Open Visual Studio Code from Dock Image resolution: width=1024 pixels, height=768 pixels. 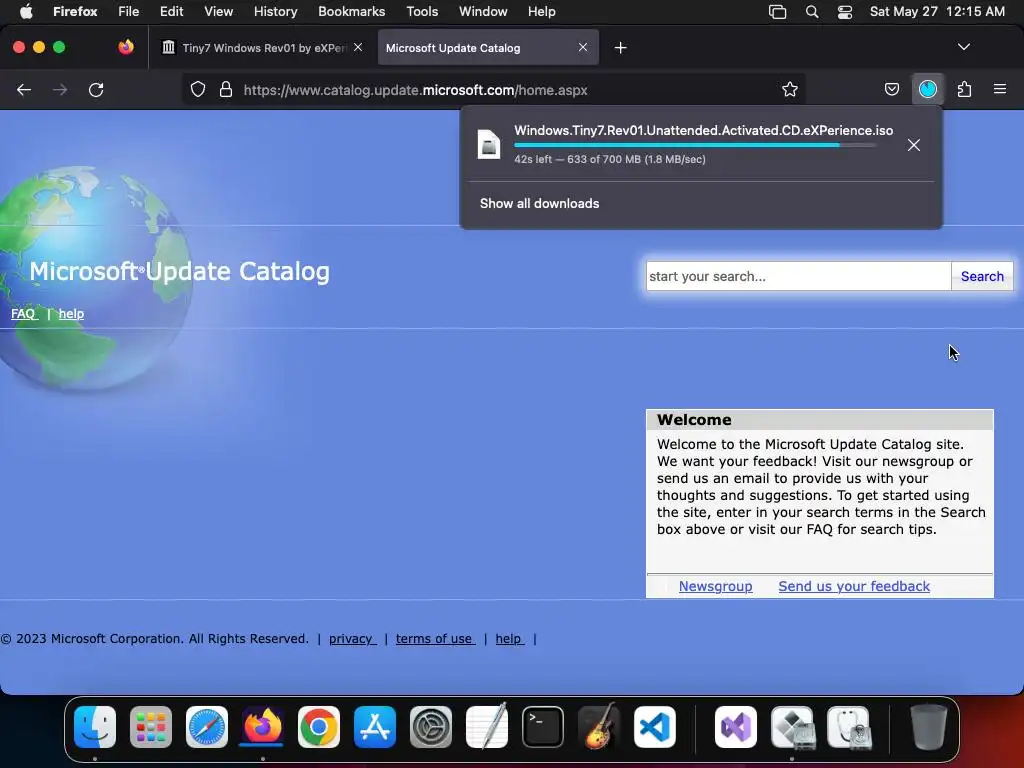654,727
